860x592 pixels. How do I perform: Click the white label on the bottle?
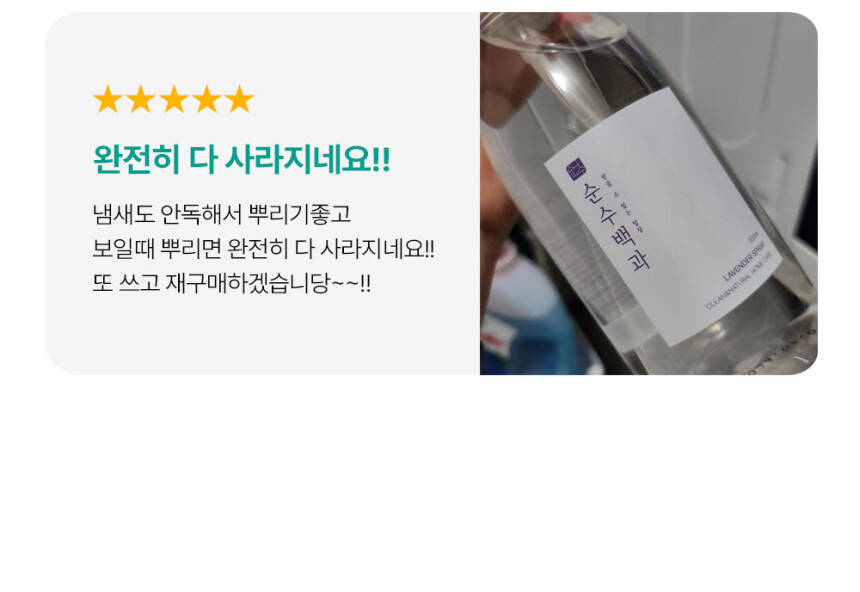click(664, 217)
